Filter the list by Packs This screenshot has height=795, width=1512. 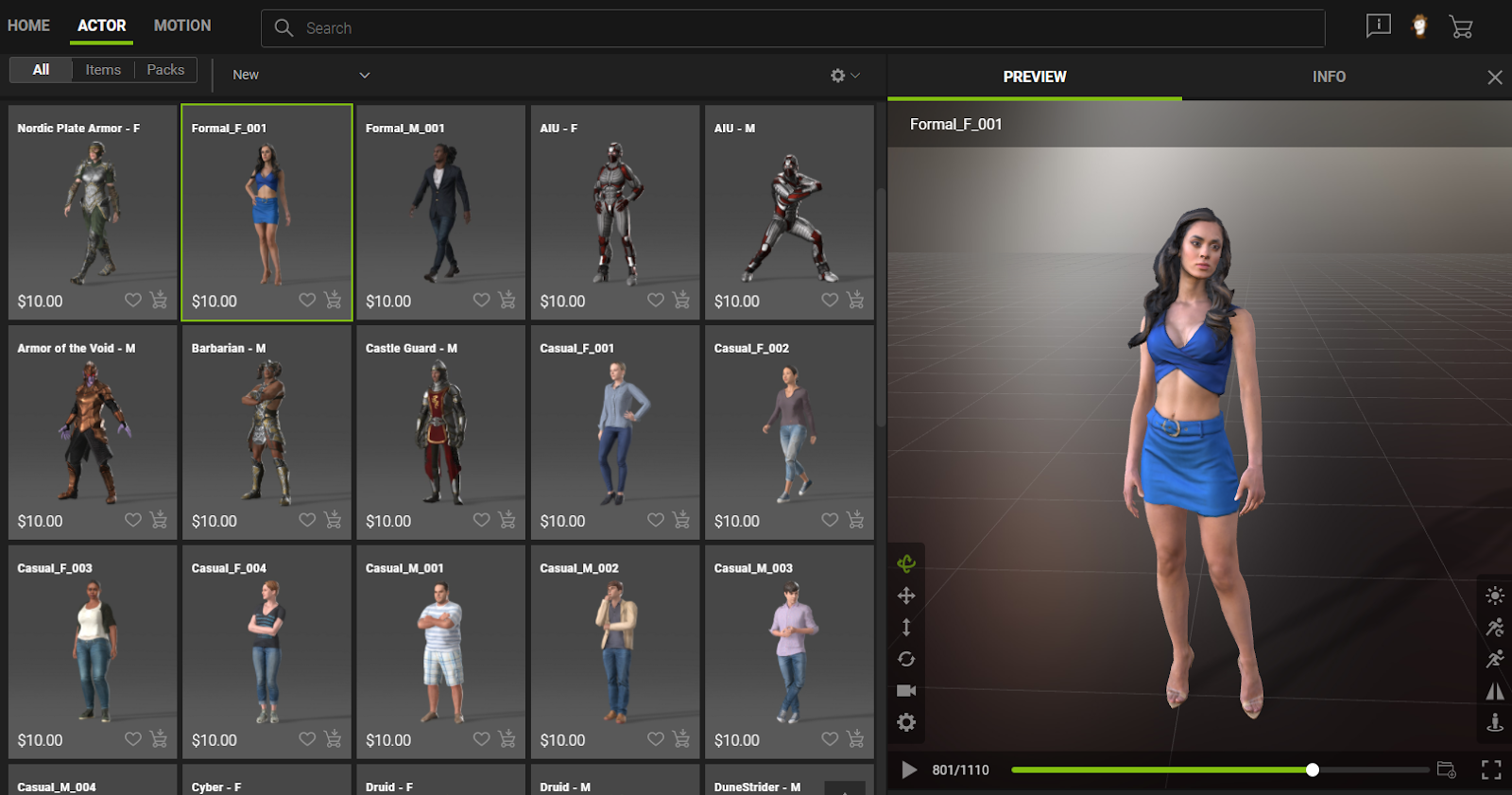(x=165, y=70)
